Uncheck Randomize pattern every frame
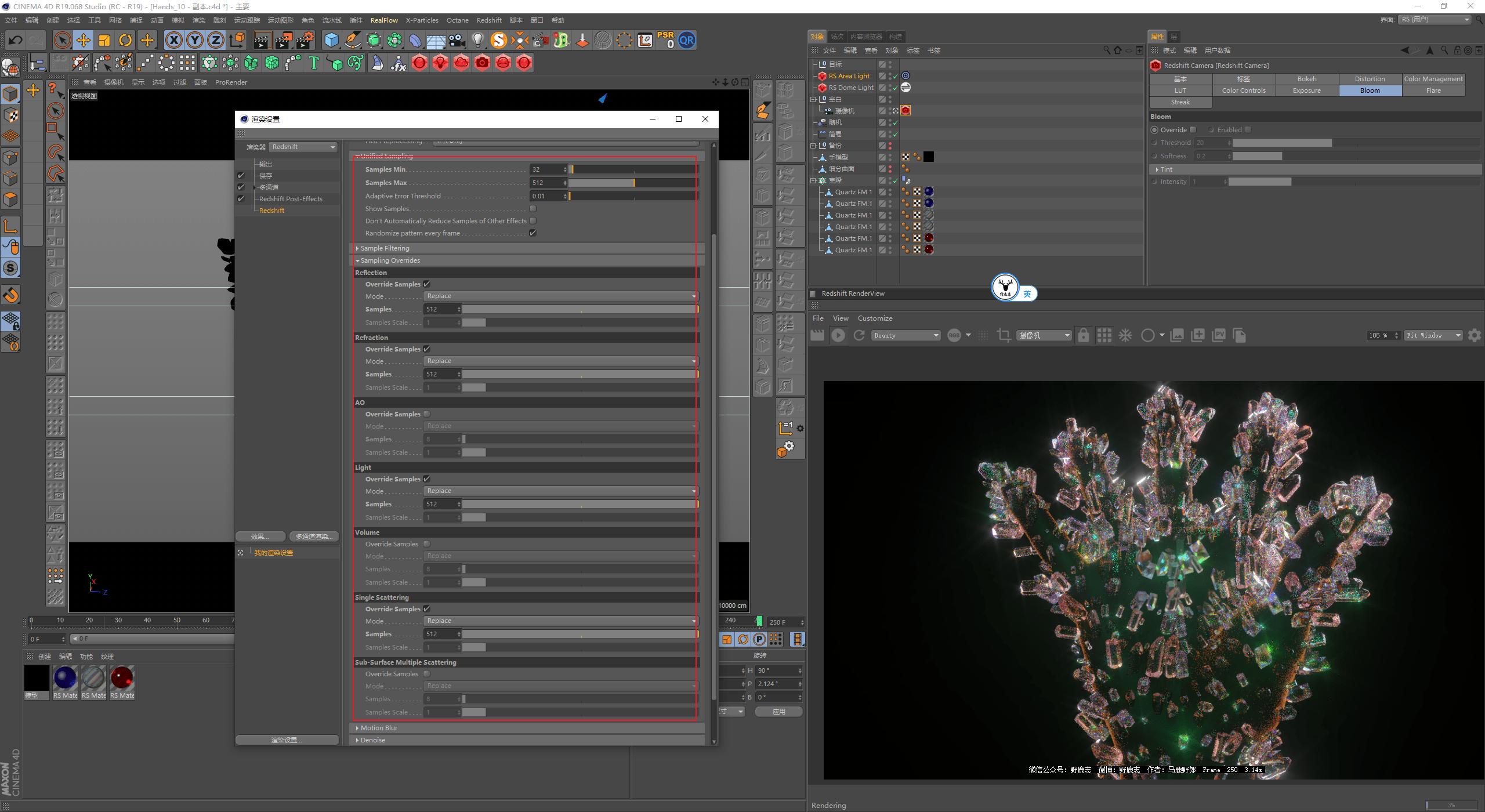The width and height of the screenshot is (1485, 812). (x=533, y=233)
